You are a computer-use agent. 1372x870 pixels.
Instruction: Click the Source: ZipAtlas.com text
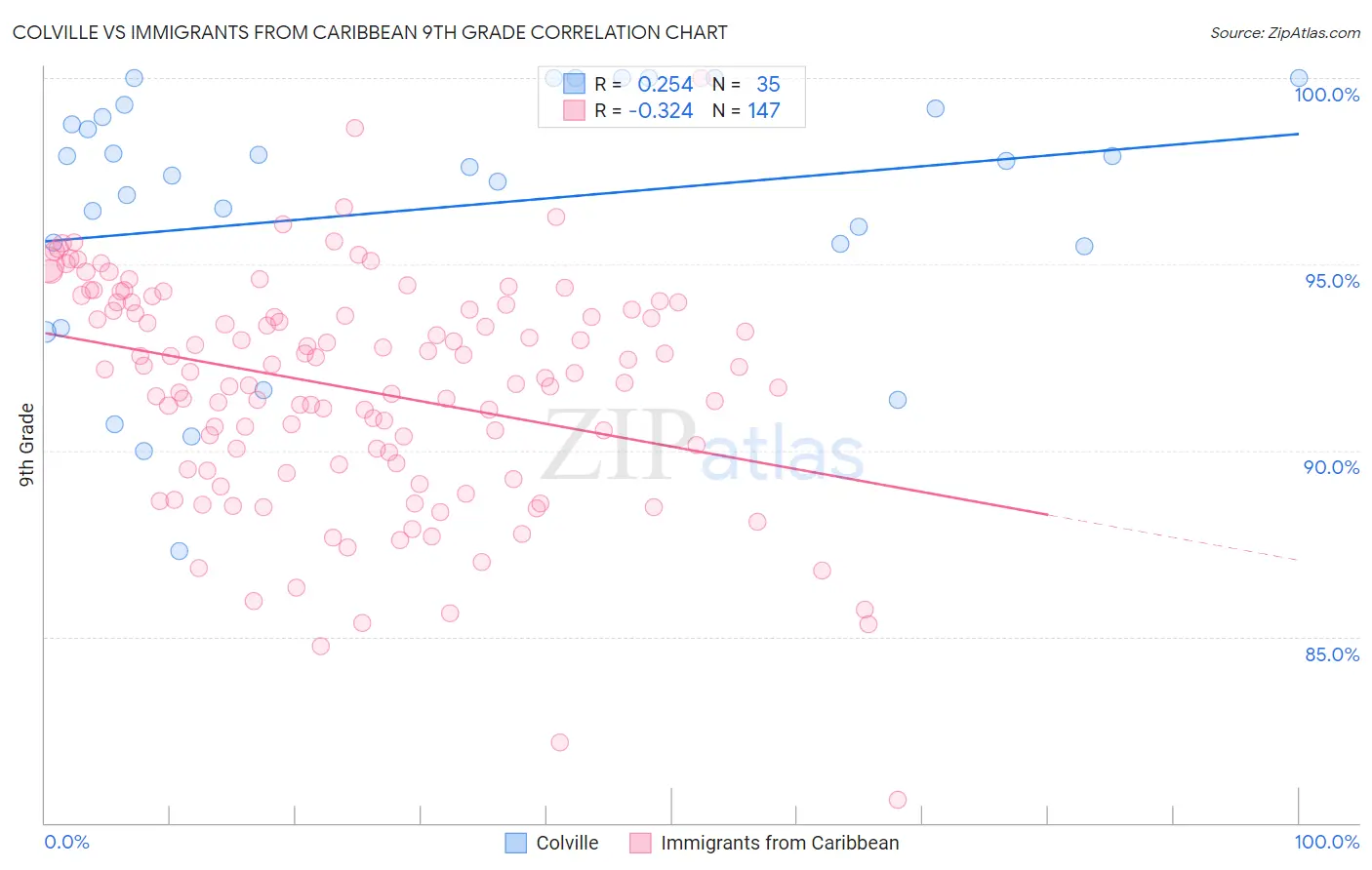[1285, 33]
